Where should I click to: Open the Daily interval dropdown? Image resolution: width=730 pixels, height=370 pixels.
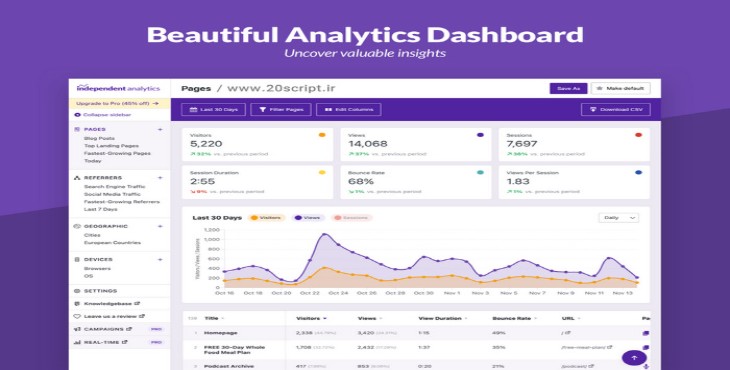coord(619,218)
